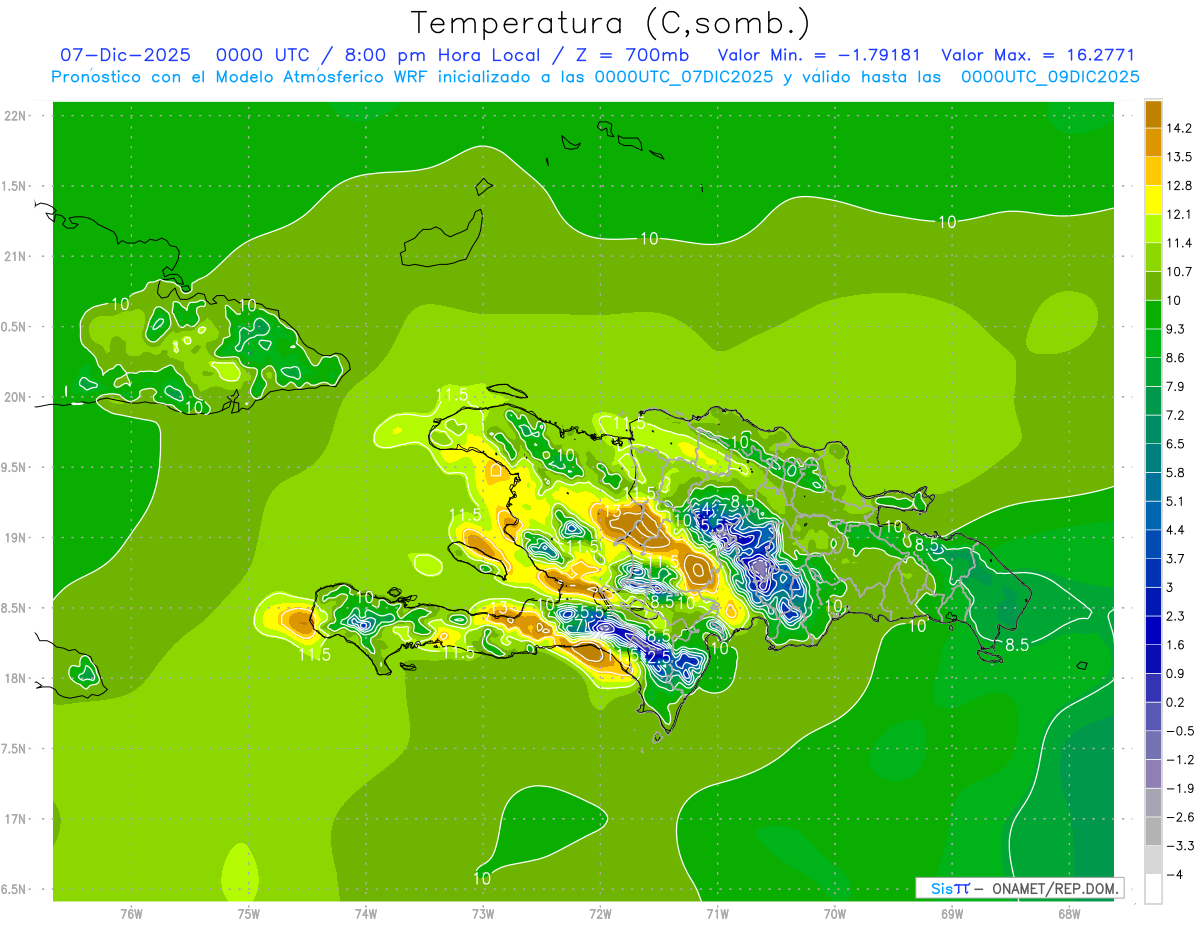Viewport: 1200px width, 927px height.
Task: Click the colorbar value "7.2"
Action: point(1176,415)
